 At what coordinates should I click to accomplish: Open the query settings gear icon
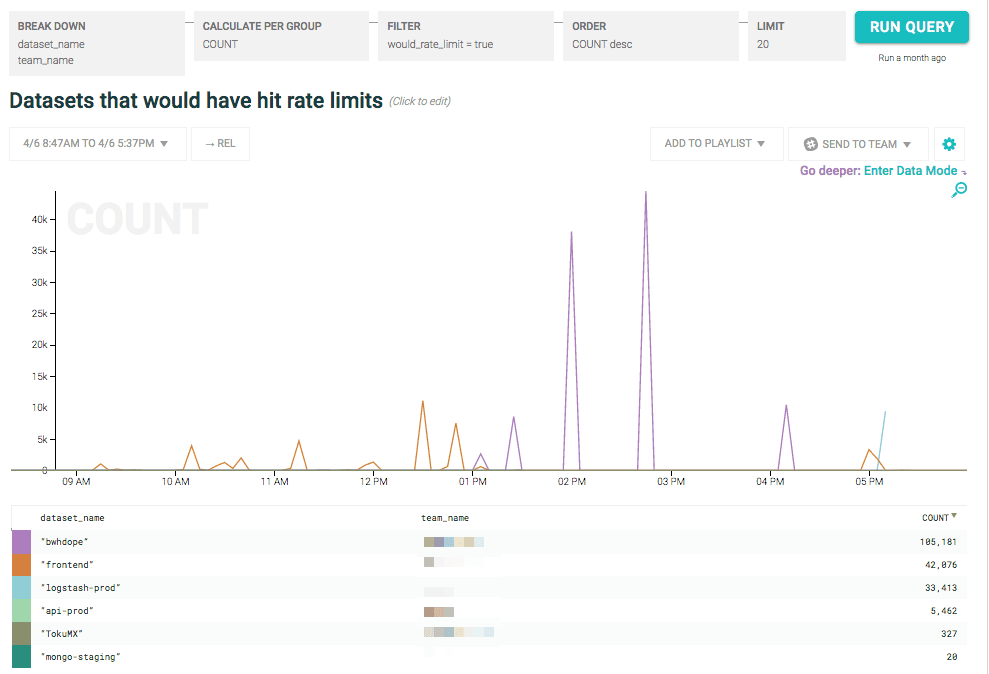[949, 143]
